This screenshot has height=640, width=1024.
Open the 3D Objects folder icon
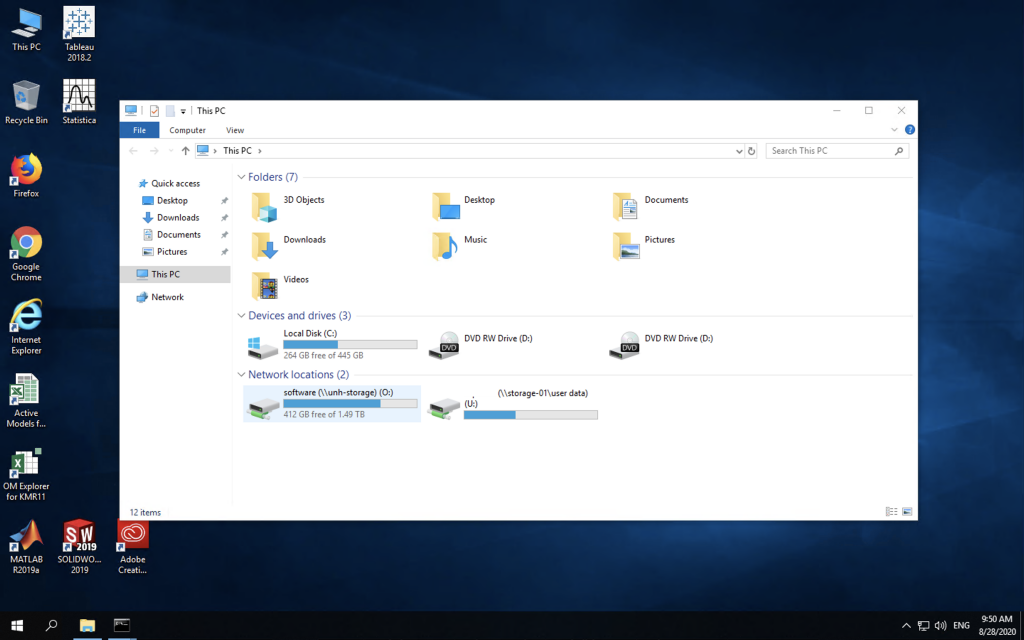point(264,206)
